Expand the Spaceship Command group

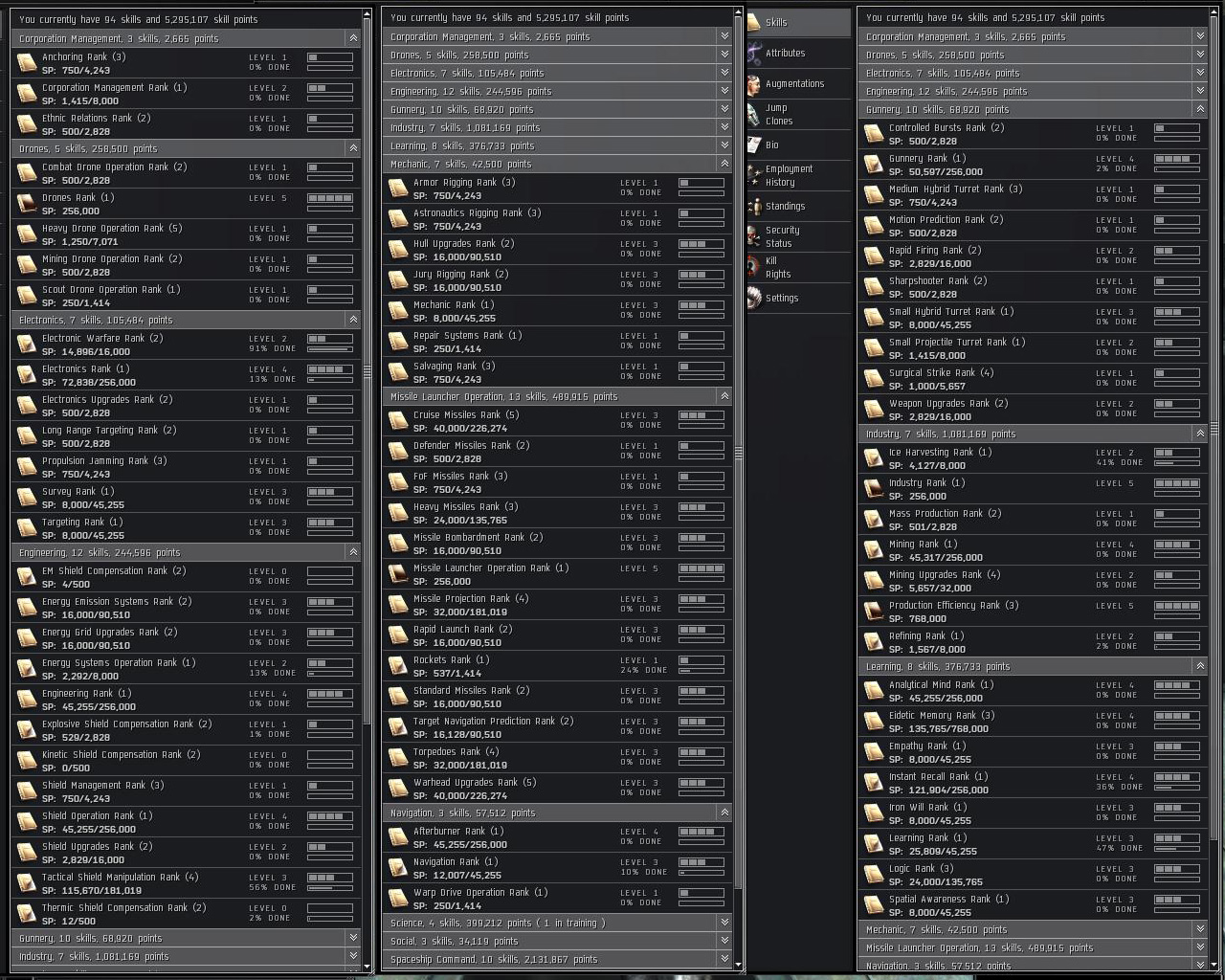pos(724,959)
